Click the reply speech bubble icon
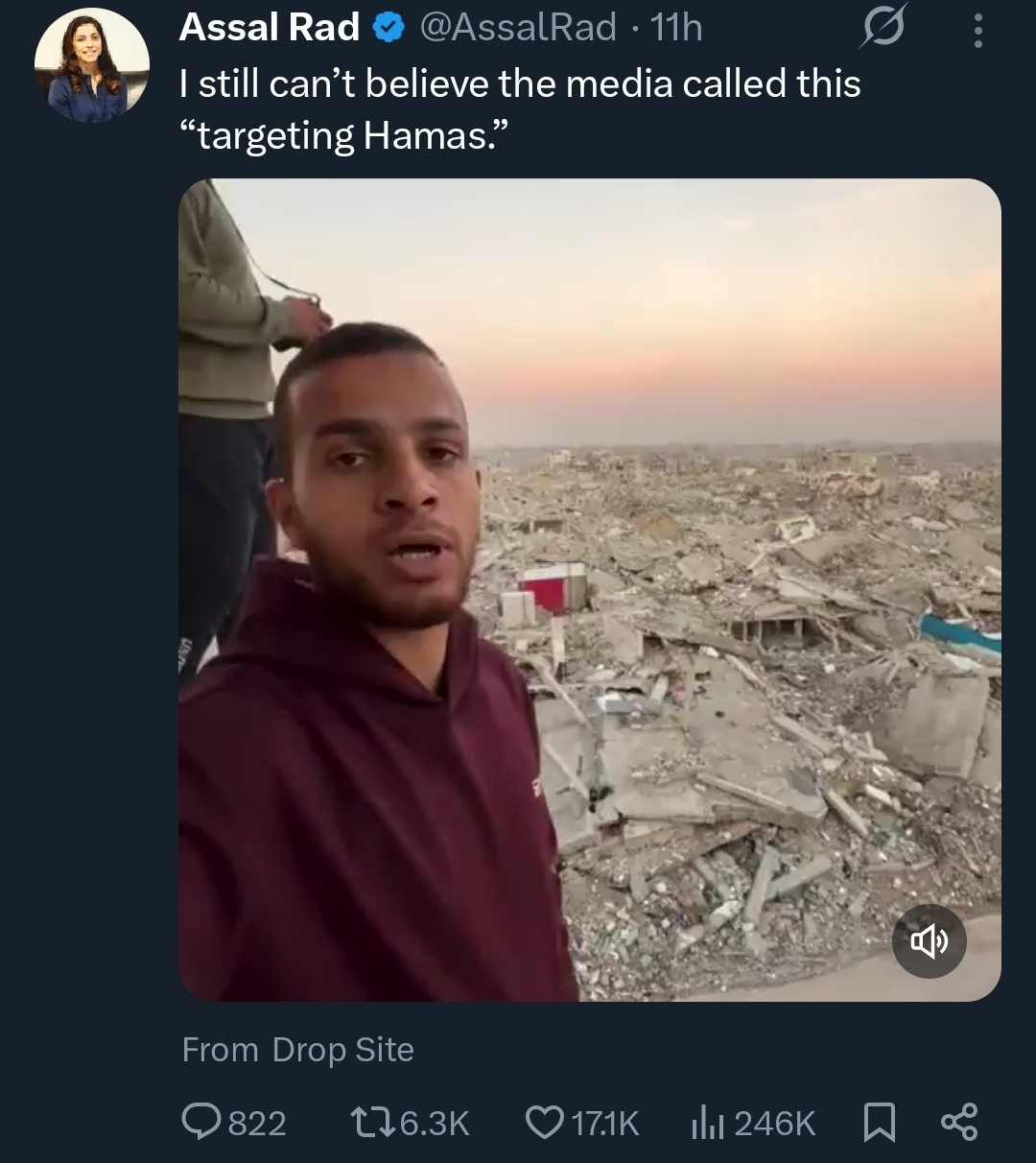The height and width of the screenshot is (1163, 1036). [x=201, y=1122]
